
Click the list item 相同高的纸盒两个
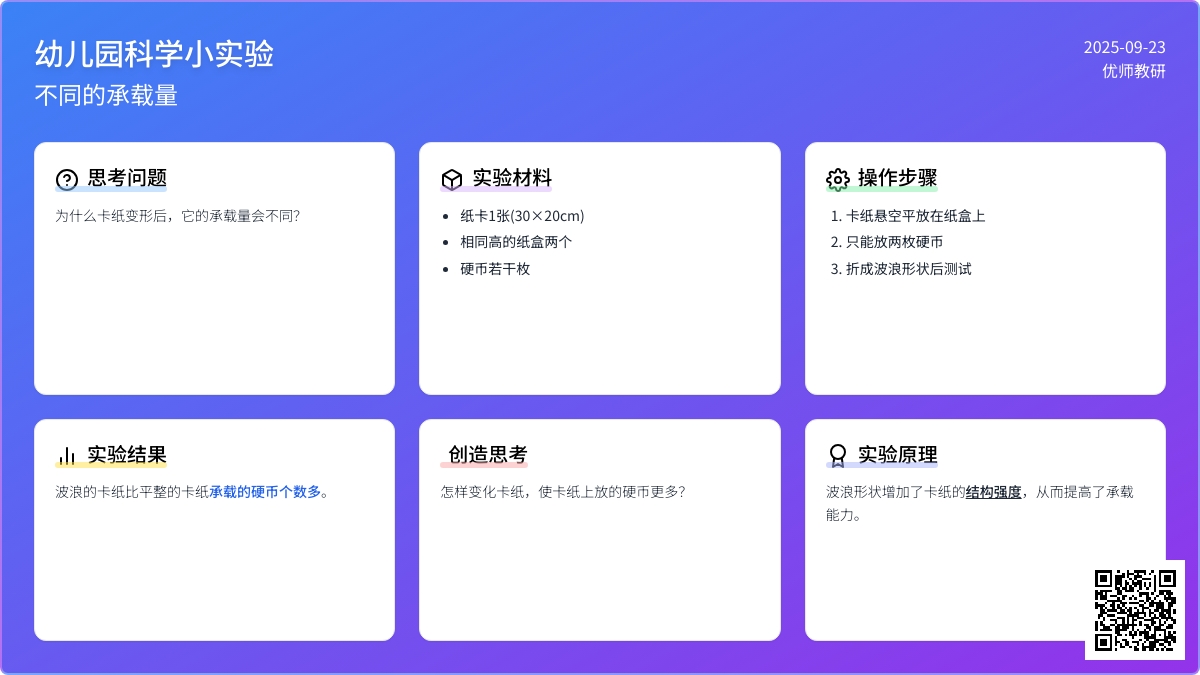point(516,242)
